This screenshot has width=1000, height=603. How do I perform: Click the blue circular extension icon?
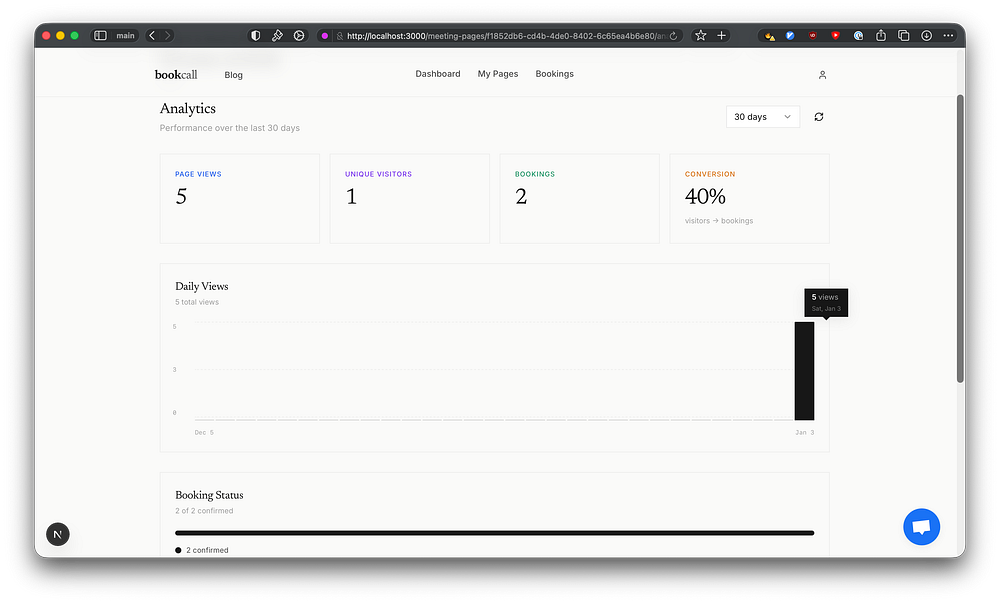click(x=858, y=36)
